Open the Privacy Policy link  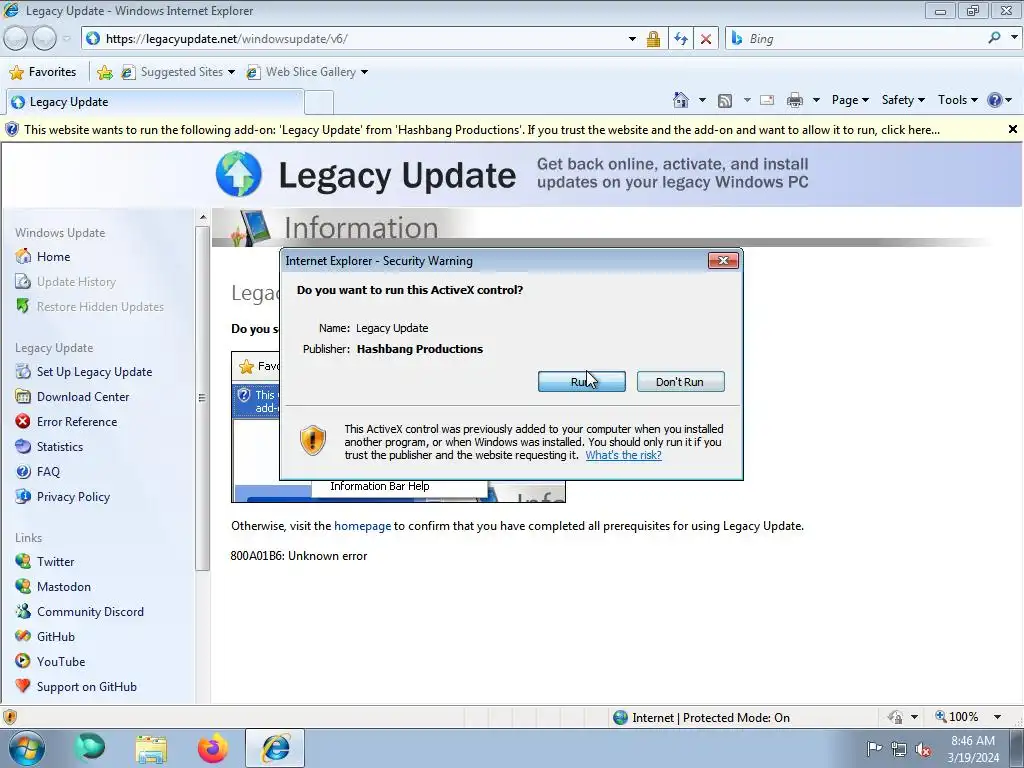click(73, 496)
